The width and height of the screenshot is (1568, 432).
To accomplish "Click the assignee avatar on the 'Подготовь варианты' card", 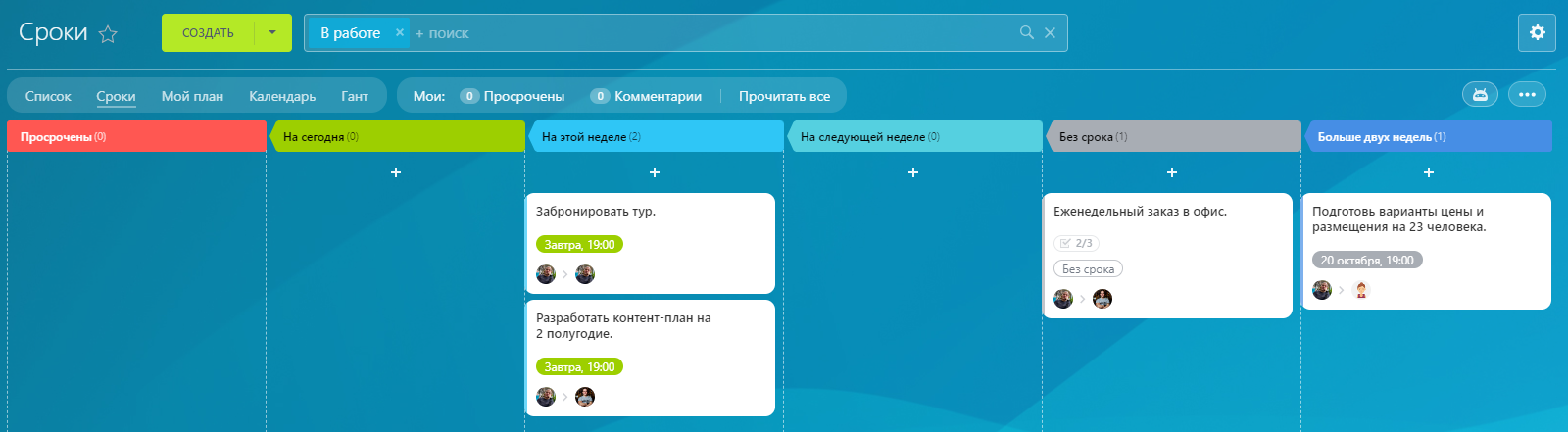I will point(1361,290).
